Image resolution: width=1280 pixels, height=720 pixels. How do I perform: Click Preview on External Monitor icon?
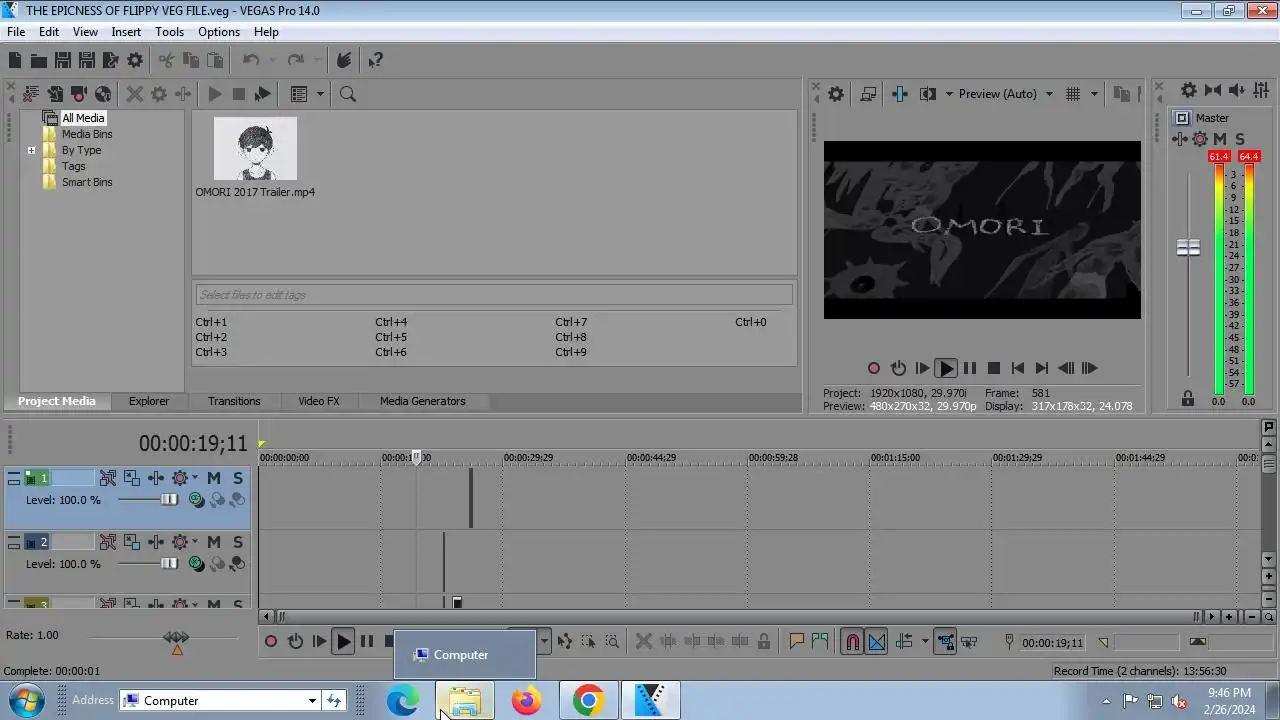(868, 94)
